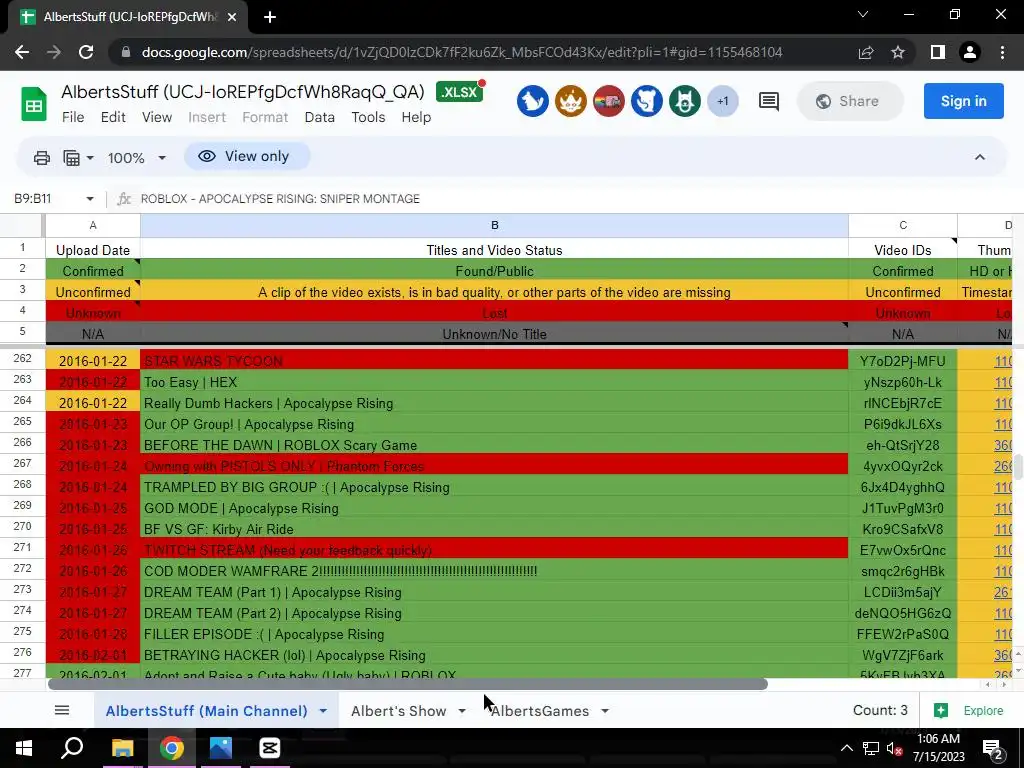Open the comment history icon
This screenshot has width=1024, height=768.
coord(769,101)
